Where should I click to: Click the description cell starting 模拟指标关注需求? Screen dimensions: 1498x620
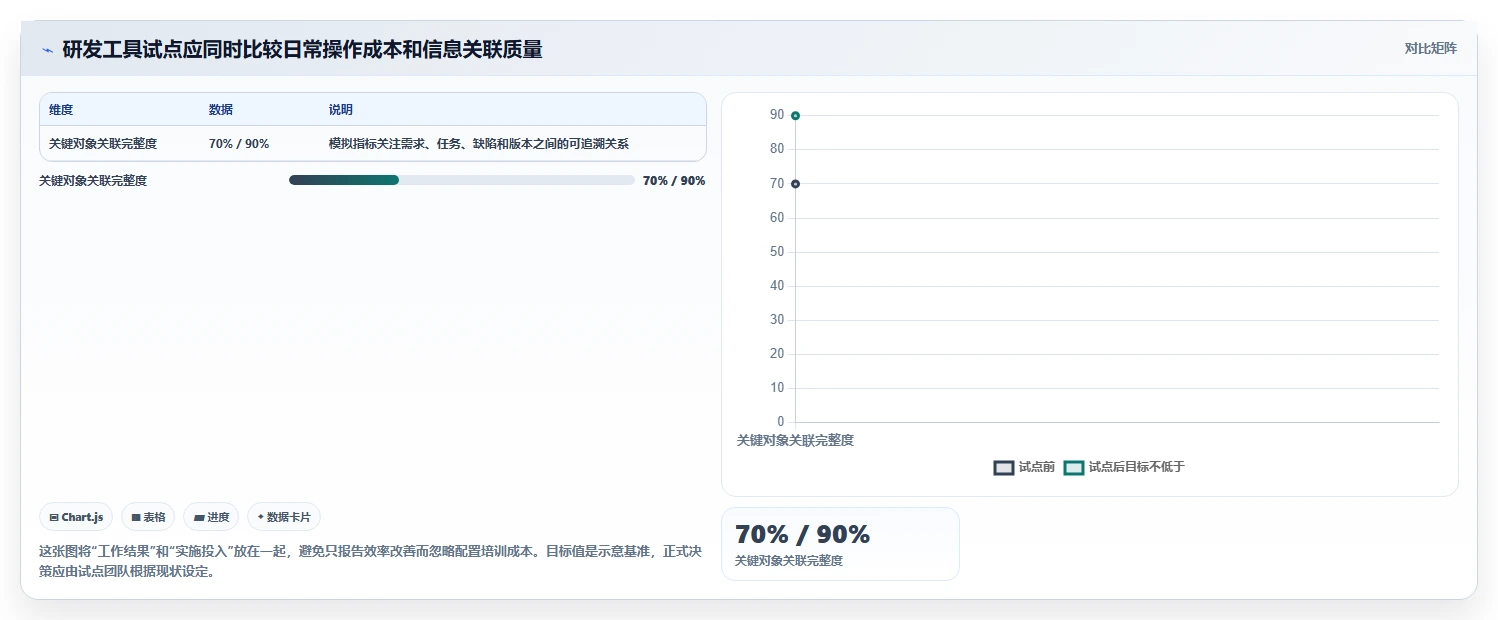coord(479,144)
